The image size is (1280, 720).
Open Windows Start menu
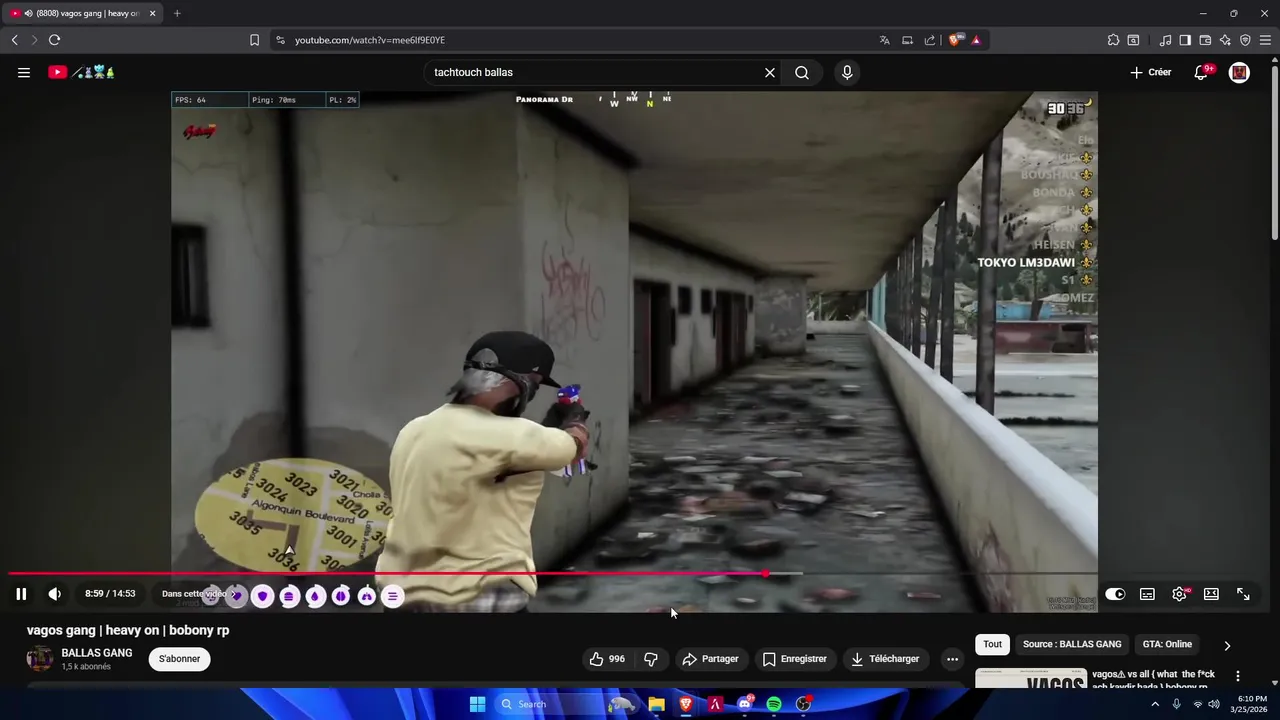point(477,704)
